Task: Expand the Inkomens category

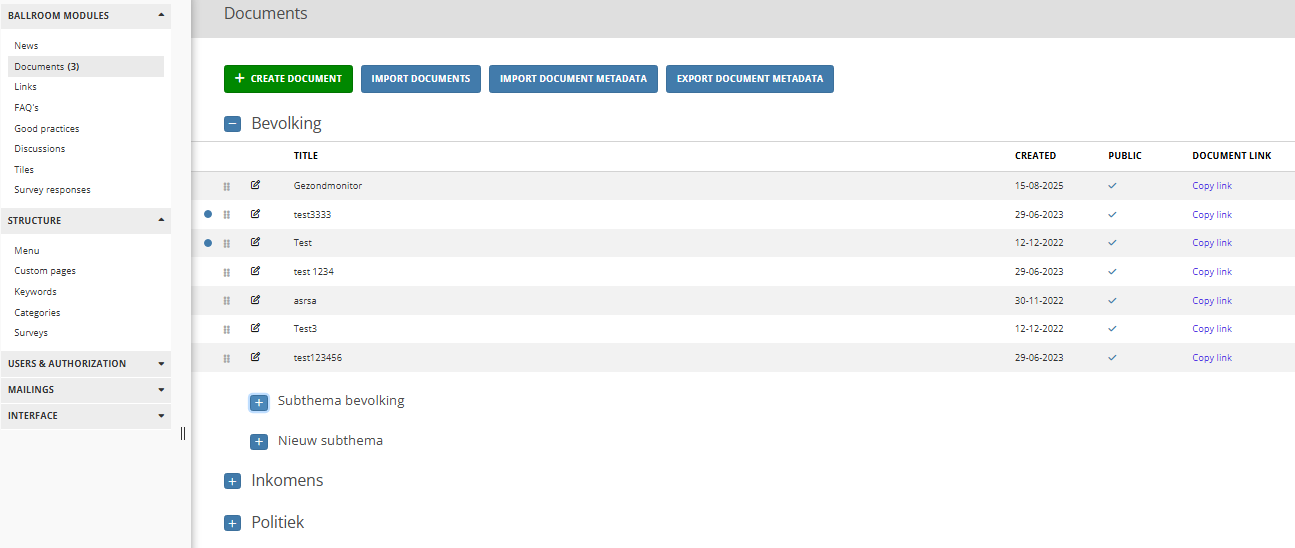Action: pyautogui.click(x=232, y=481)
